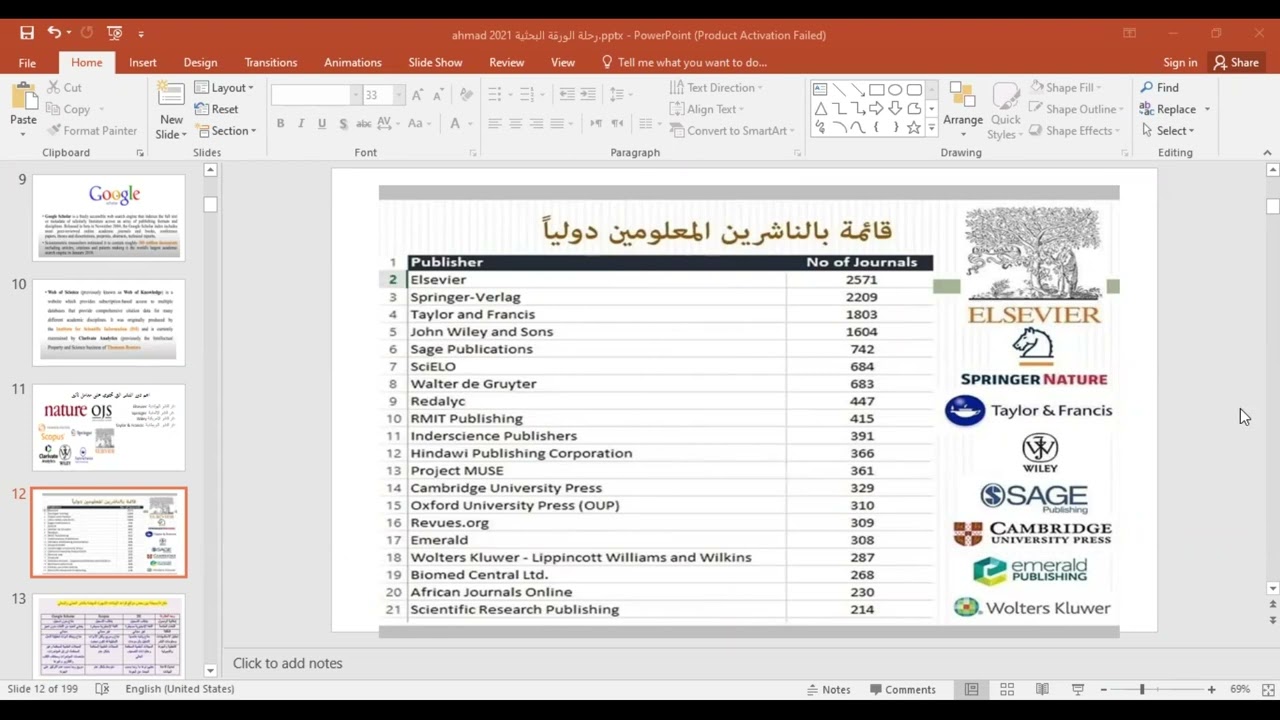This screenshot has width=1280, height=720.
Task: Decrease the font size
Action: 439,95
